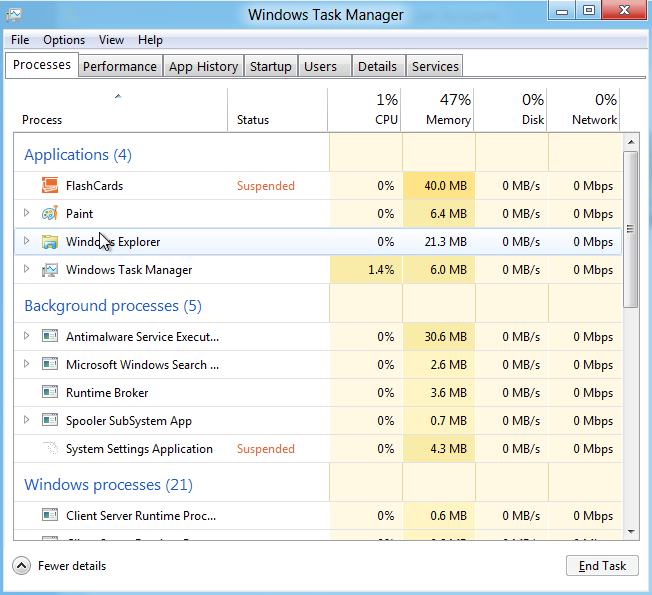Sort by the Memory column header
The height and width of the screenshot is (595, 652).
pos(437,110)
